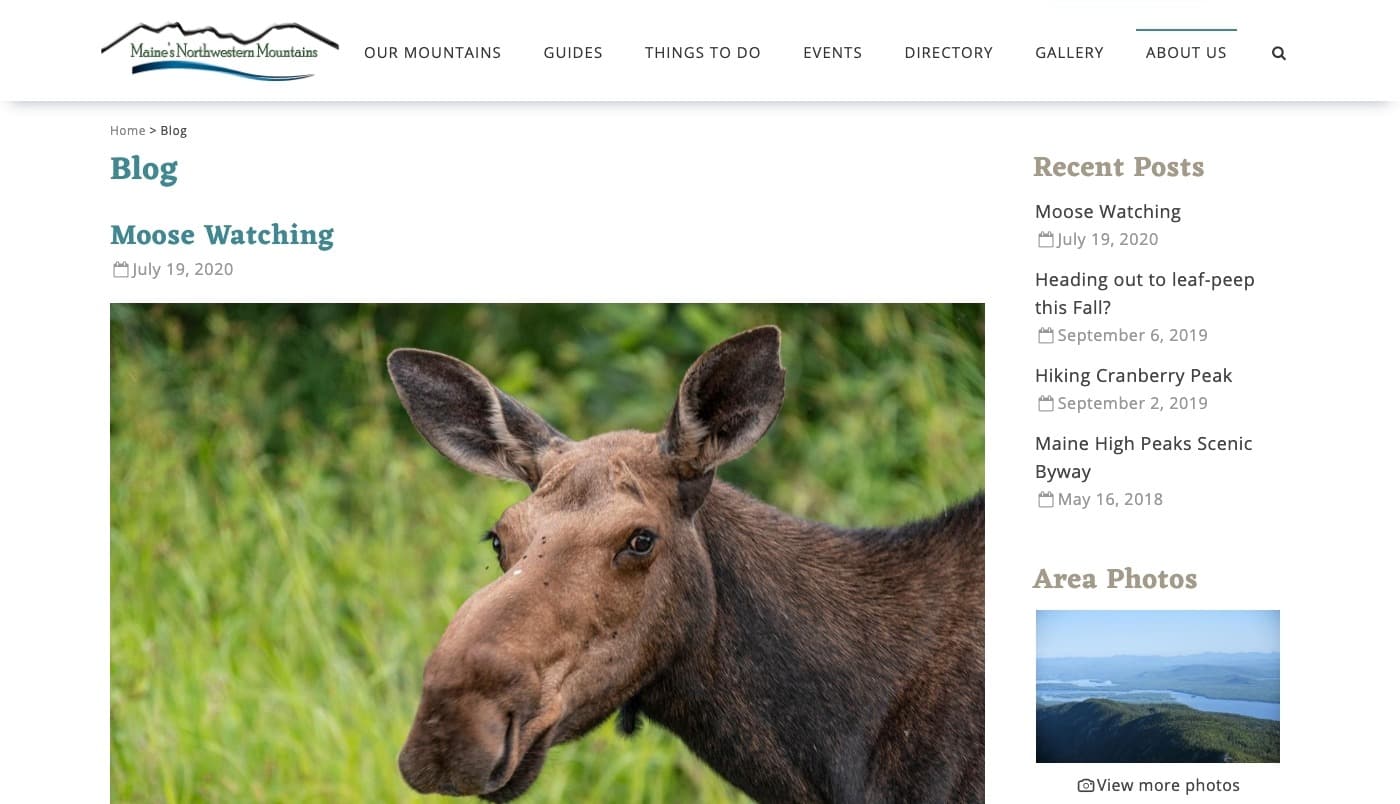The height and width of the screenshot is (804, 1400).
Task: Click calendar icon next to September 2, 2019
Action: [1046, 403]
